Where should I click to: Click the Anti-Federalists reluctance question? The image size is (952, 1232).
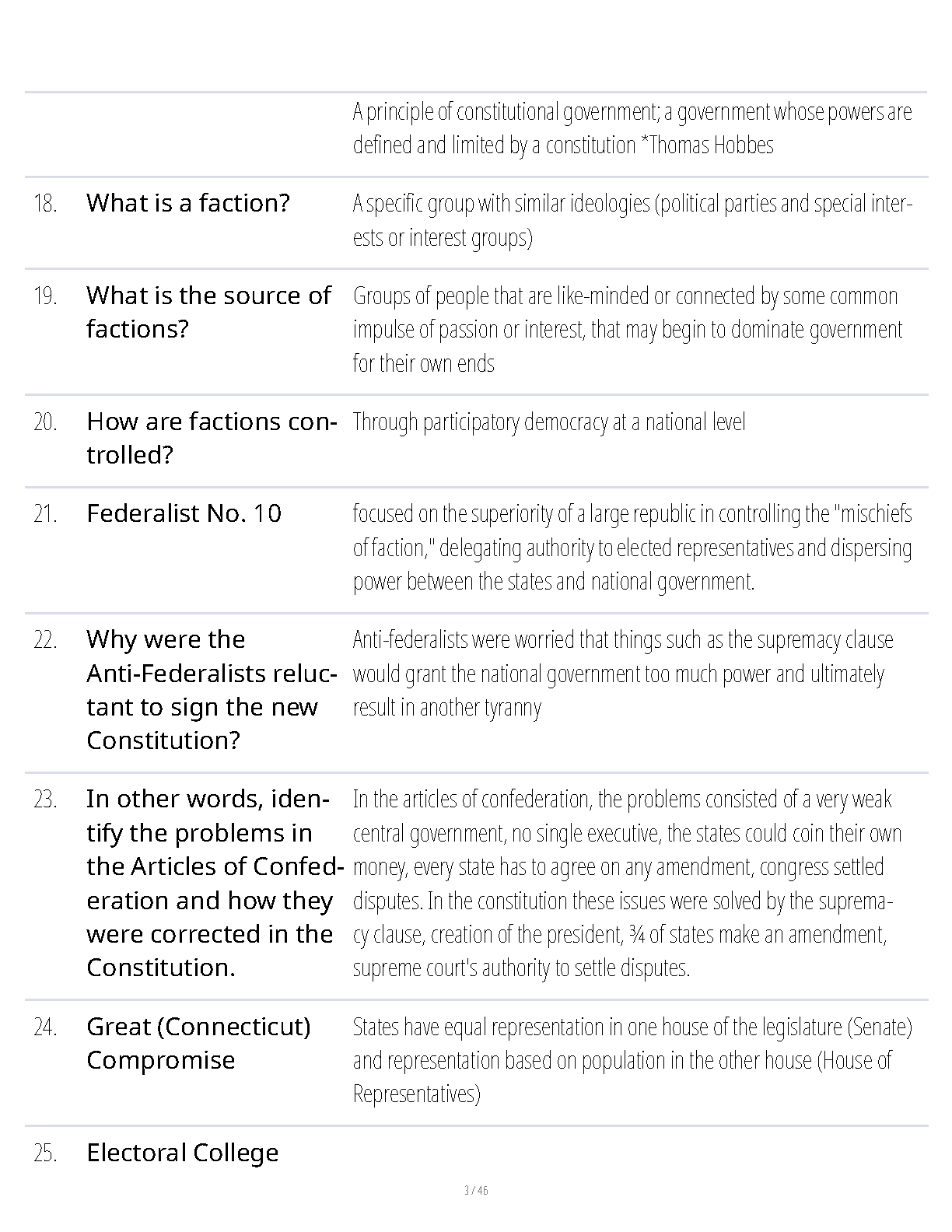click(x=212, y=690)
